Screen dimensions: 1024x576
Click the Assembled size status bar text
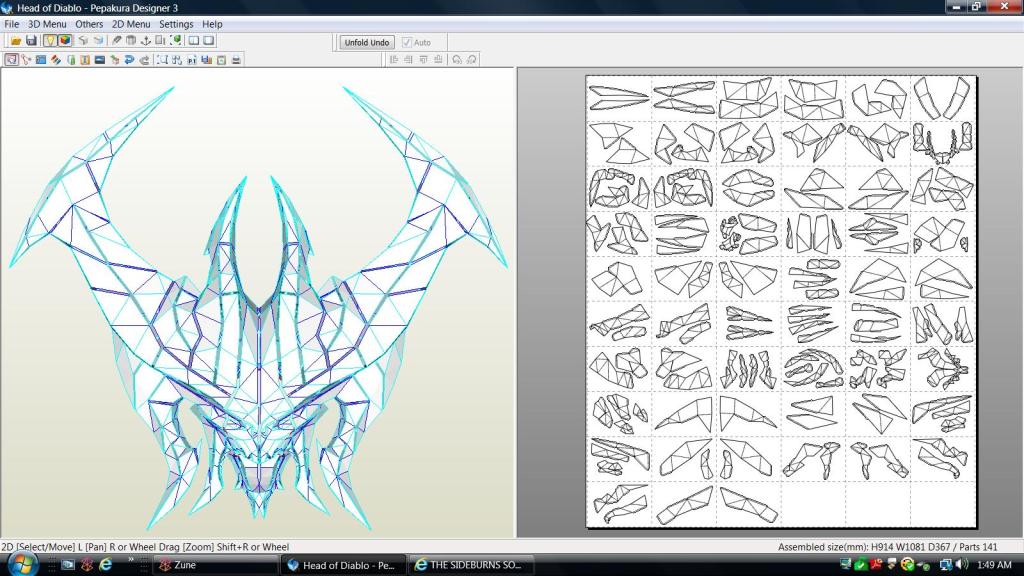point(887,547)
